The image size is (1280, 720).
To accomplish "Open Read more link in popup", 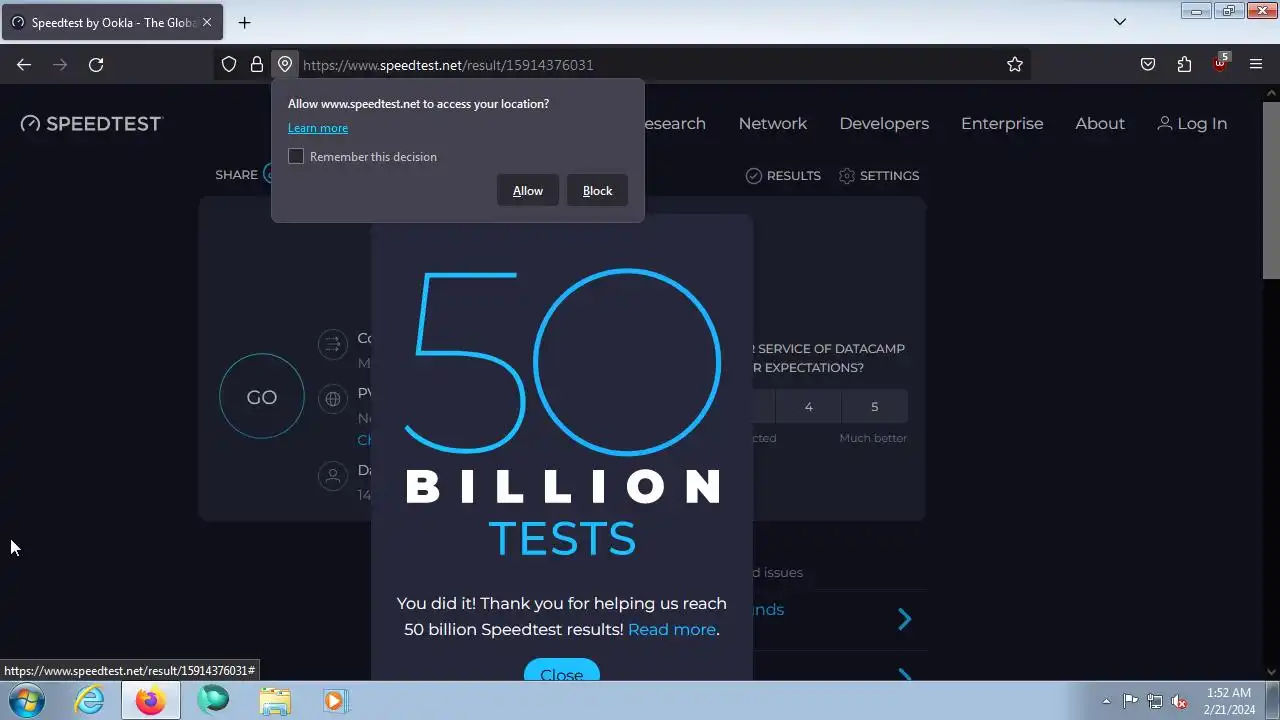I will (672, 630).
